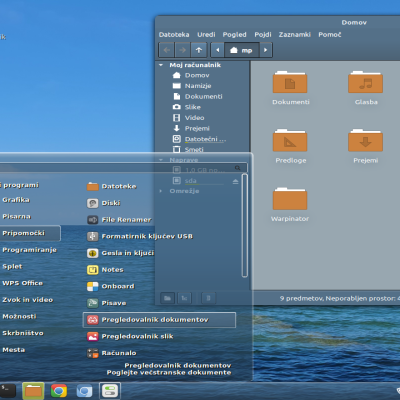Select the Splet category
Viewport: 400px width, 400px height.
pyautogui.click(x=12, y=267)
